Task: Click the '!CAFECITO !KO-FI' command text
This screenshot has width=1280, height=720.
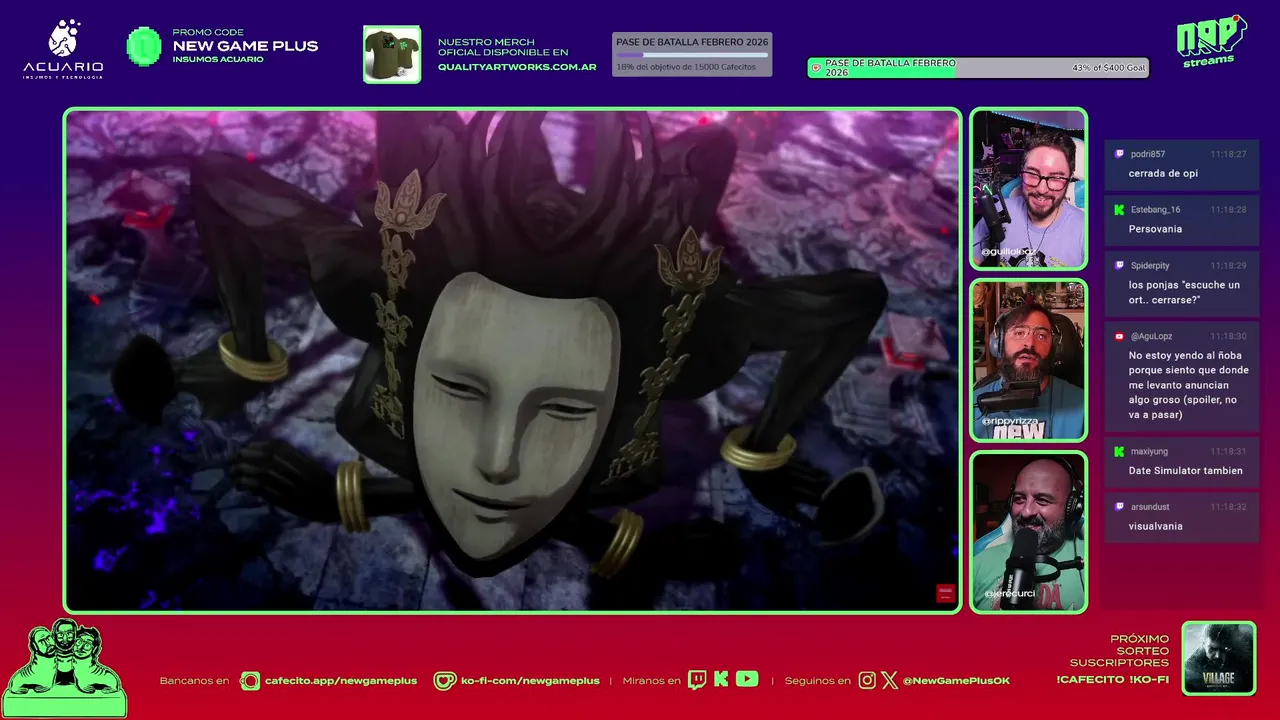Action: tap(1112, 680)
